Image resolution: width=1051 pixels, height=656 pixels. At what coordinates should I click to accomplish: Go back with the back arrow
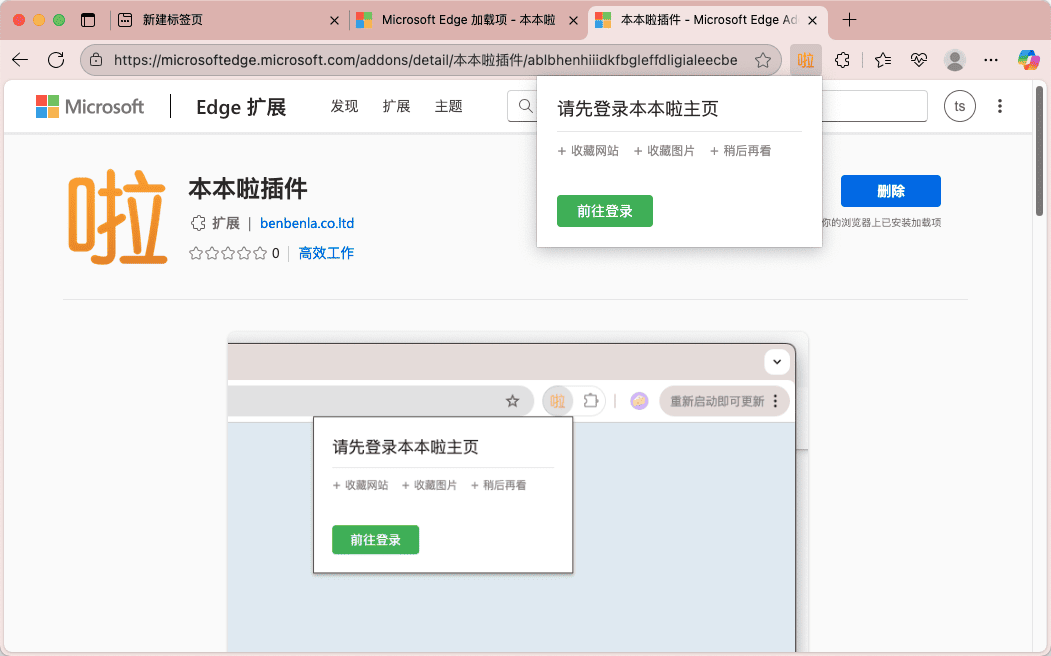[20, 60]
